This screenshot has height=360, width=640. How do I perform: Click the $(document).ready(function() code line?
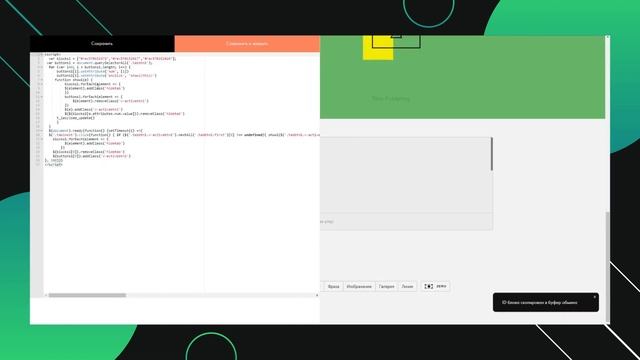pos(96,131)
